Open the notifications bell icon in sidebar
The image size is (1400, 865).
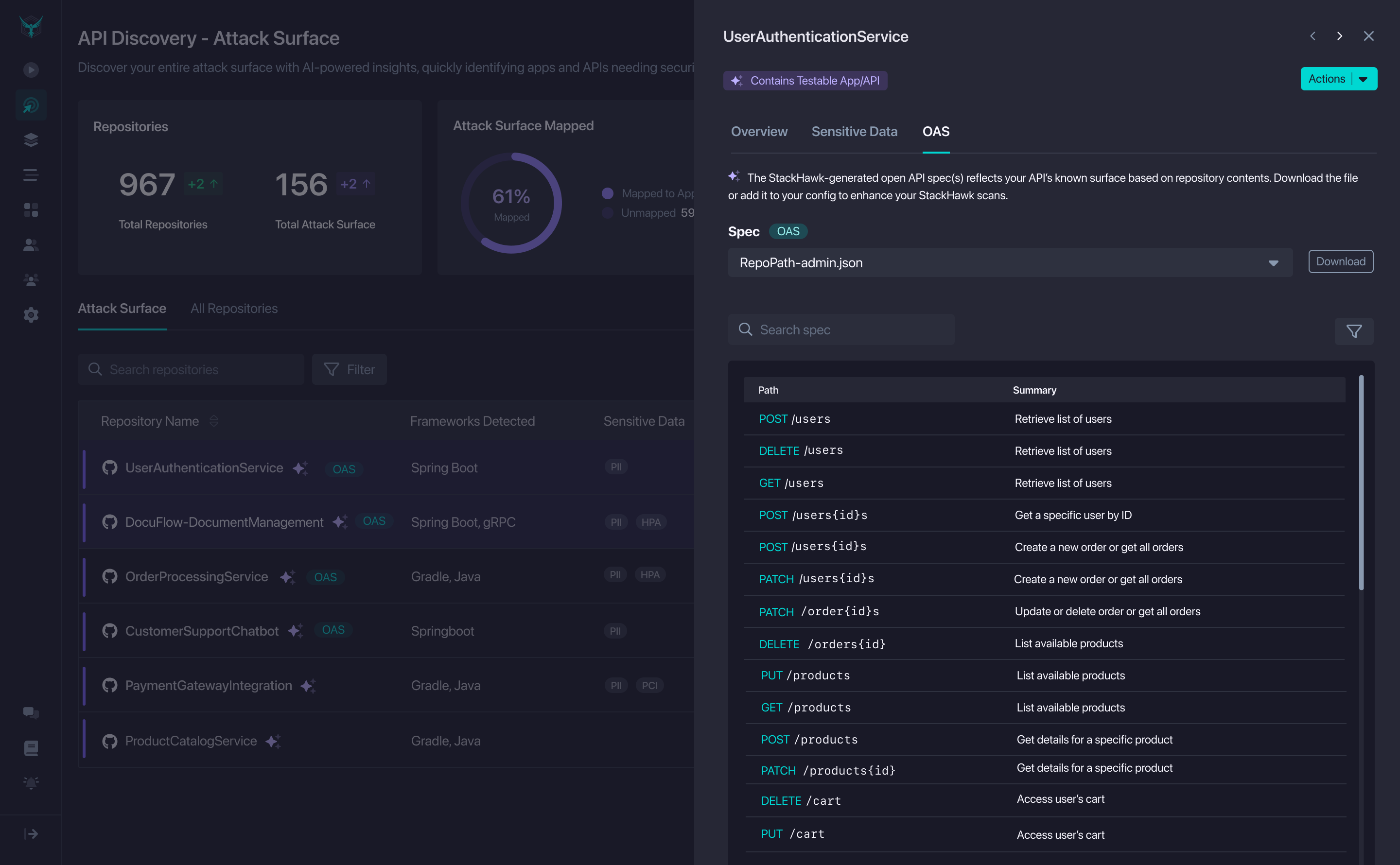click(x=31, y=782)
